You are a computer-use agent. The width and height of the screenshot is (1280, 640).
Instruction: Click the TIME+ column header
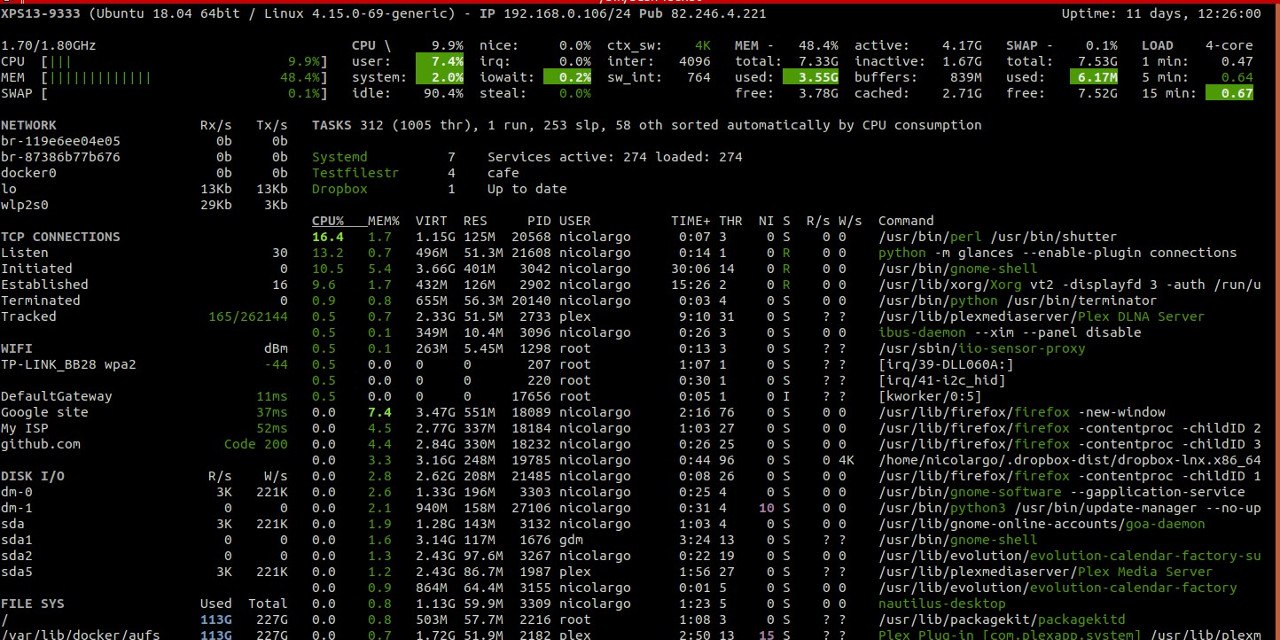[x=691, y=221]
